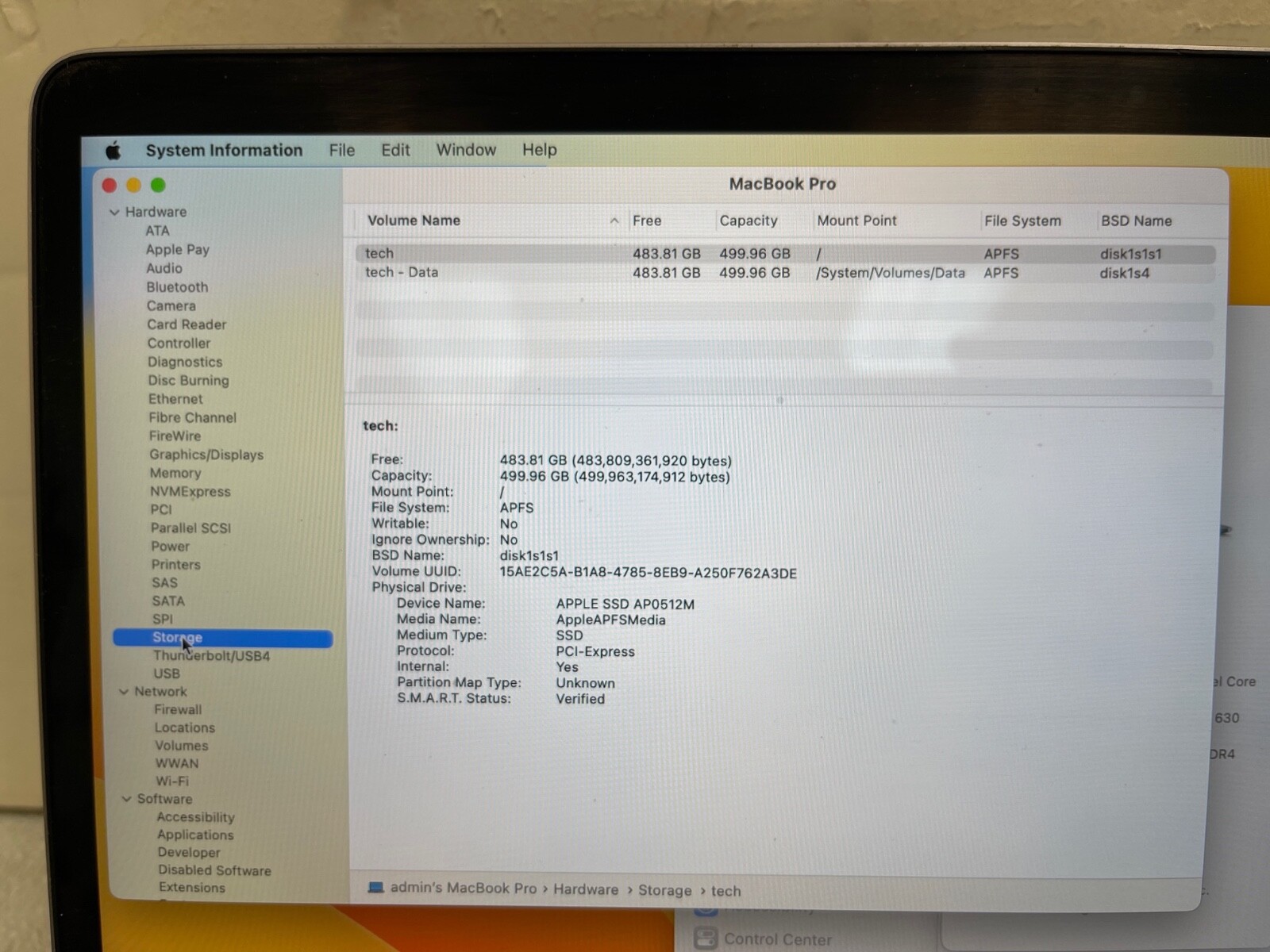This screenshot has height=952, width=1270.
Task: Open the Edit menu
Action: point(395,150)
